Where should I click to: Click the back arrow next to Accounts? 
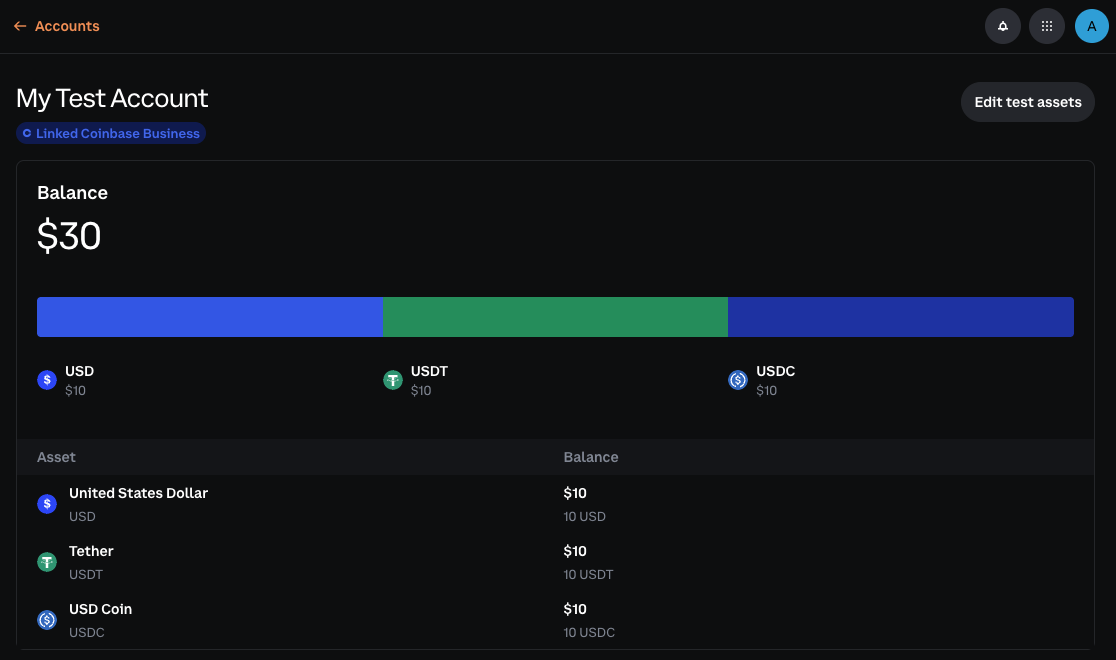pos(19,26)
